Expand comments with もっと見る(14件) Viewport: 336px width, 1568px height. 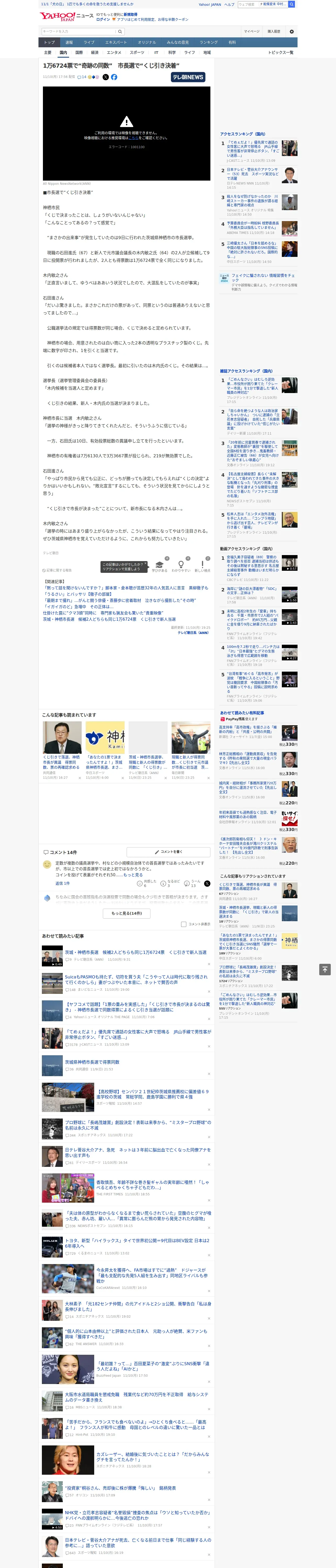126,913
